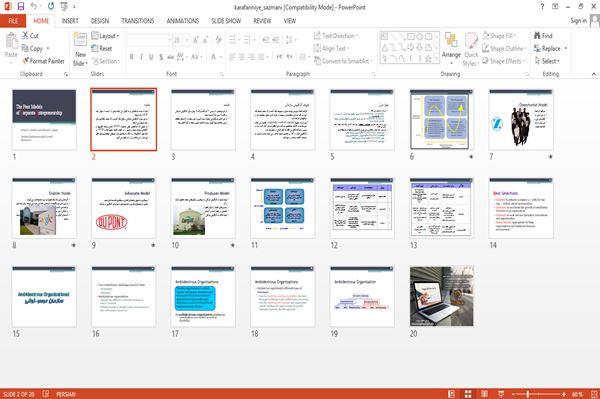Open the Section dropdown
This screenshot has height=399, width=600.
pyautogui.click(x=106, y=61)
